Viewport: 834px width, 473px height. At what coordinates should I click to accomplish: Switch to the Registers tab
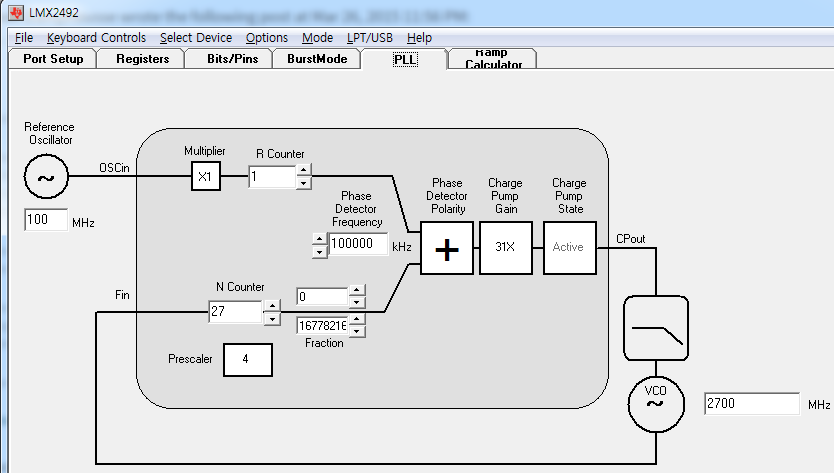143,59
